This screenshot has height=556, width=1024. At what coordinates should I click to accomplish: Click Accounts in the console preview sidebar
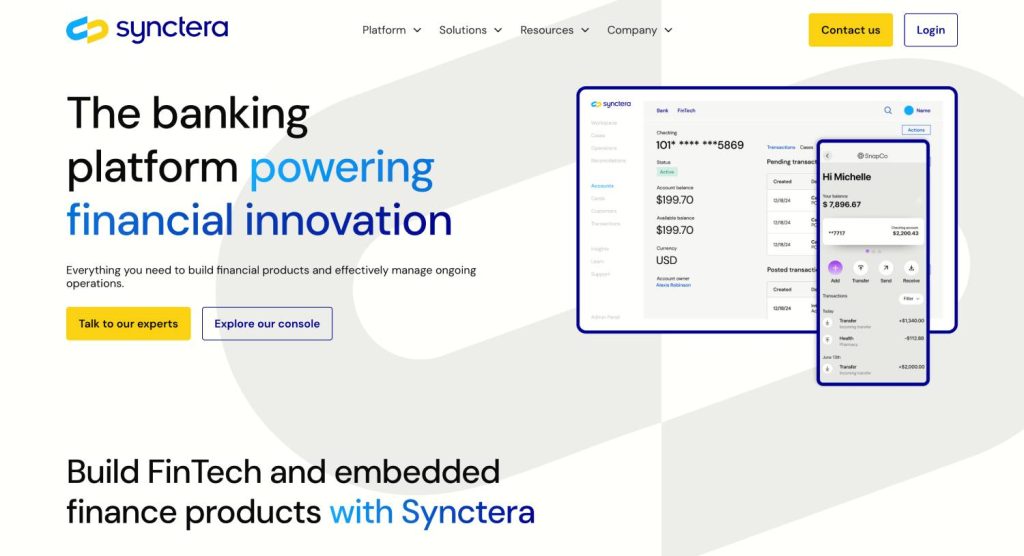[x=602, y=186]
